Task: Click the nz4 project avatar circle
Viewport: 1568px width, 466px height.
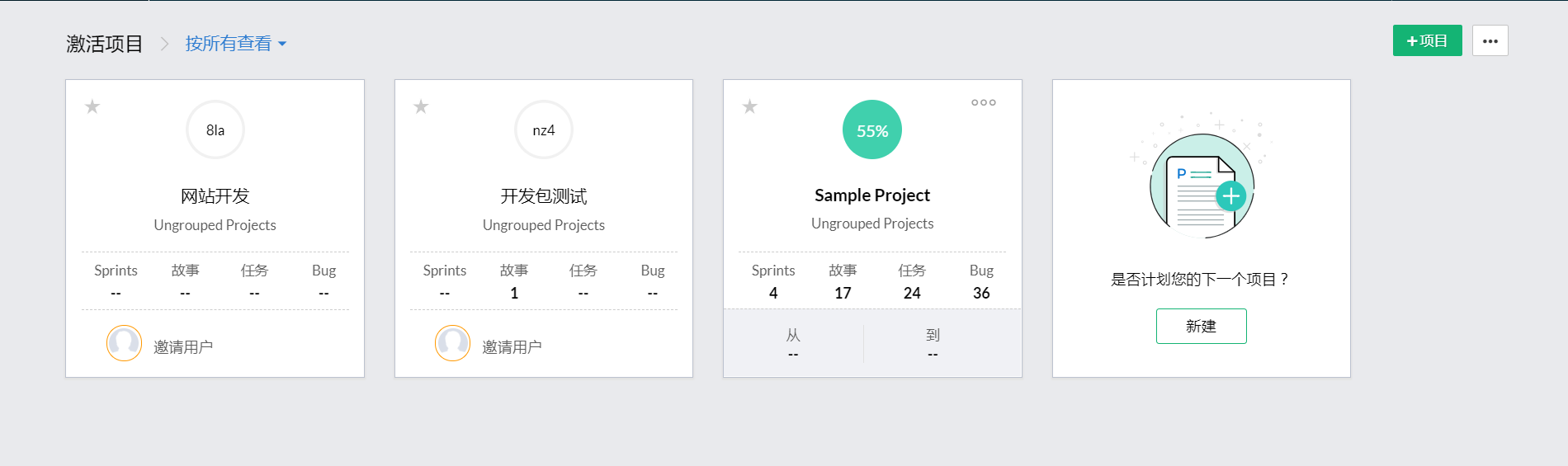Action: (544, 130)
